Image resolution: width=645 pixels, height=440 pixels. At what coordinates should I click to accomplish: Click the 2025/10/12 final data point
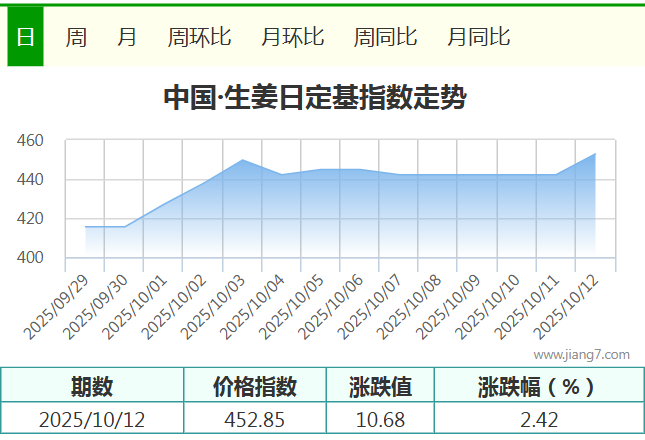pyautogui.click(x=595, y=154)
